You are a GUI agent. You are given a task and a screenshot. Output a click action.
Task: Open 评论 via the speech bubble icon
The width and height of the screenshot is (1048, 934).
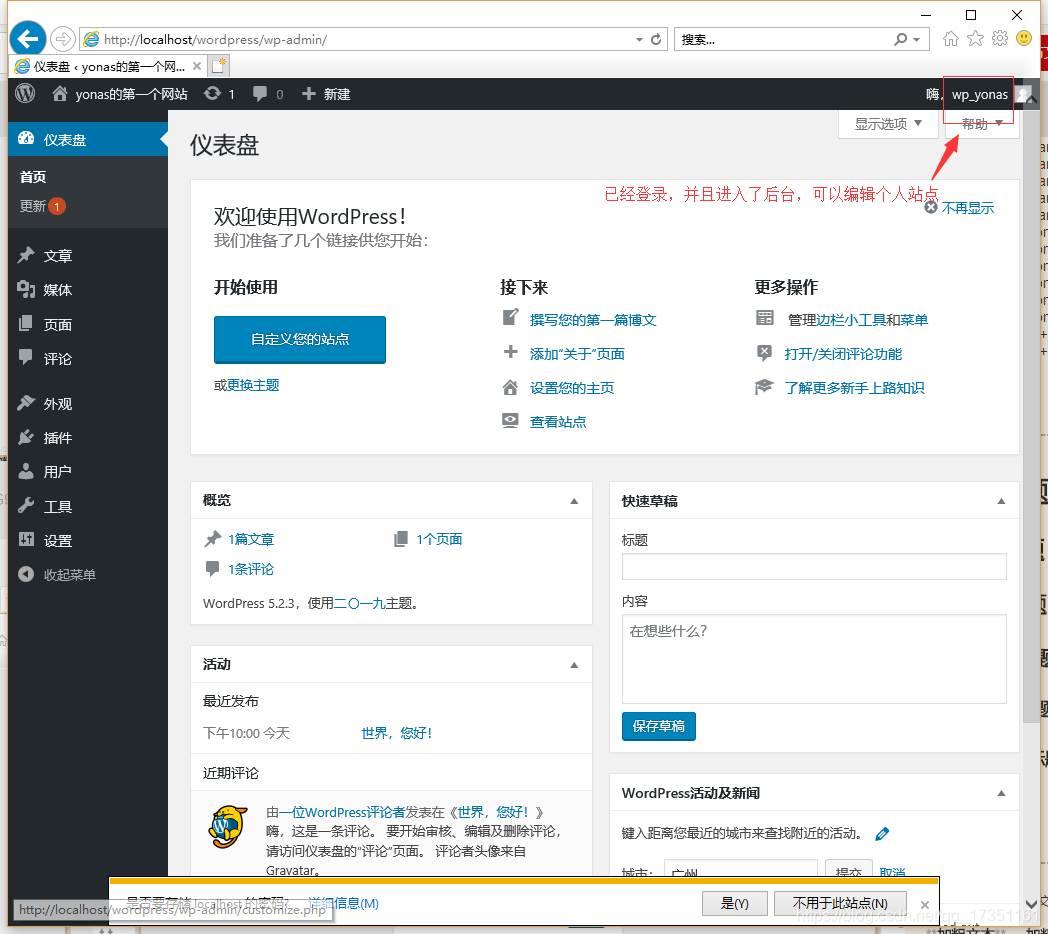click(25, 358)
